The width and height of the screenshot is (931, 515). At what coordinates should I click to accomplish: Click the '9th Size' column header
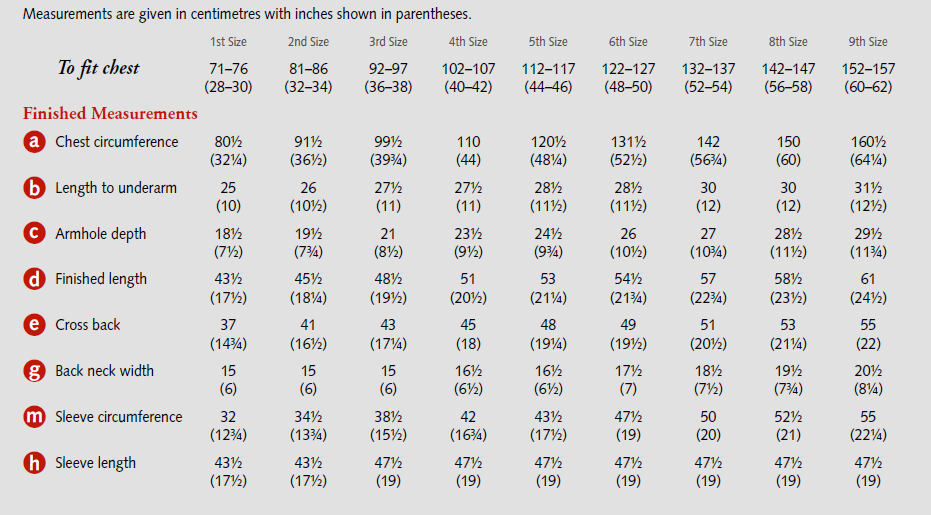[x=868, y=42]
